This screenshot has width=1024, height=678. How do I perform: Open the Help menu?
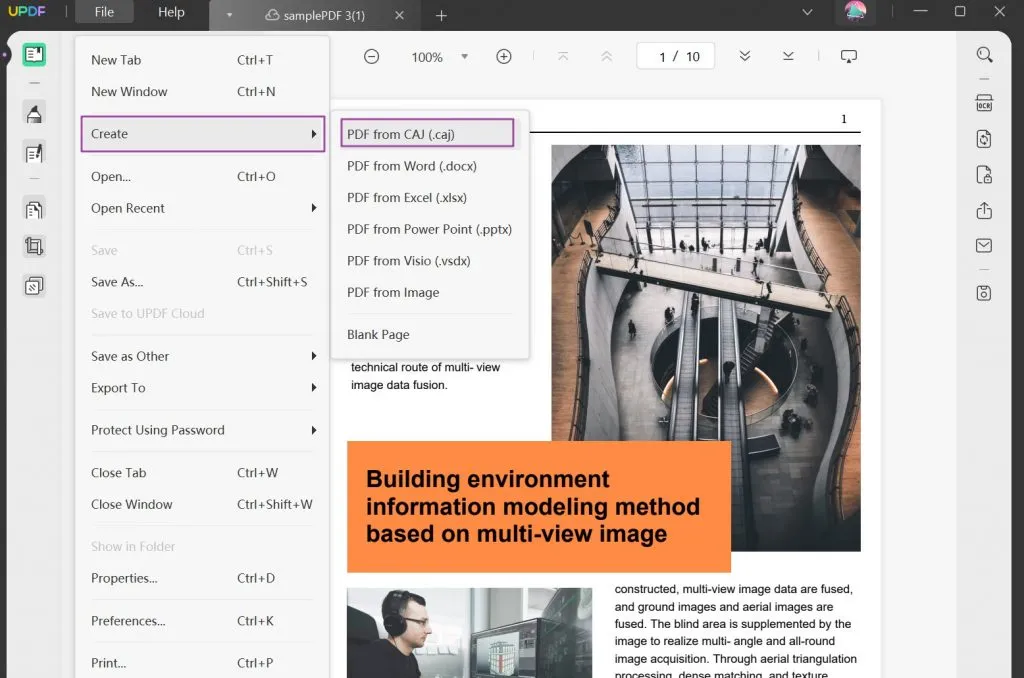(171, 13)
